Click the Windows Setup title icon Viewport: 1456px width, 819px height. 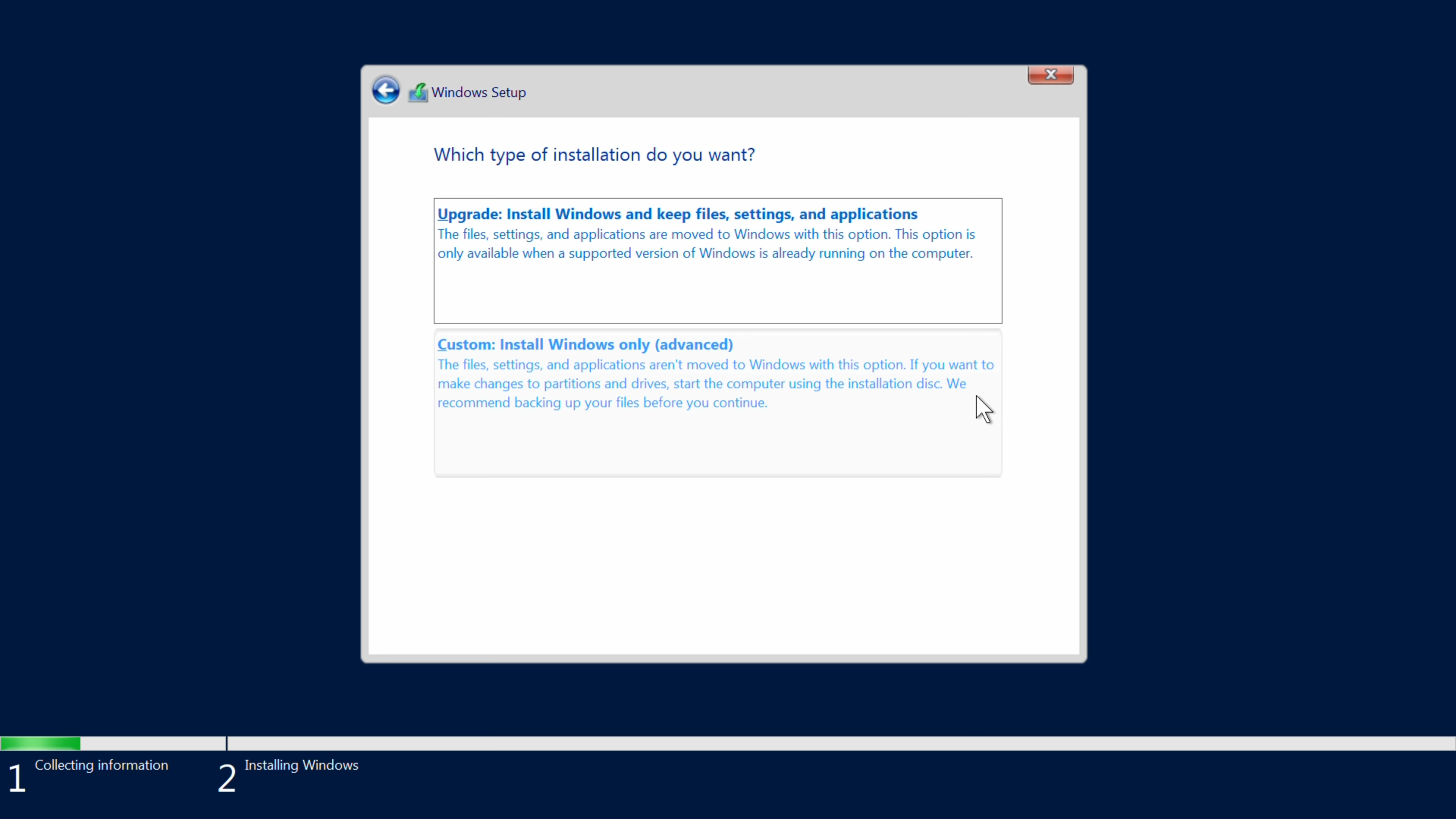pos(418,92)
